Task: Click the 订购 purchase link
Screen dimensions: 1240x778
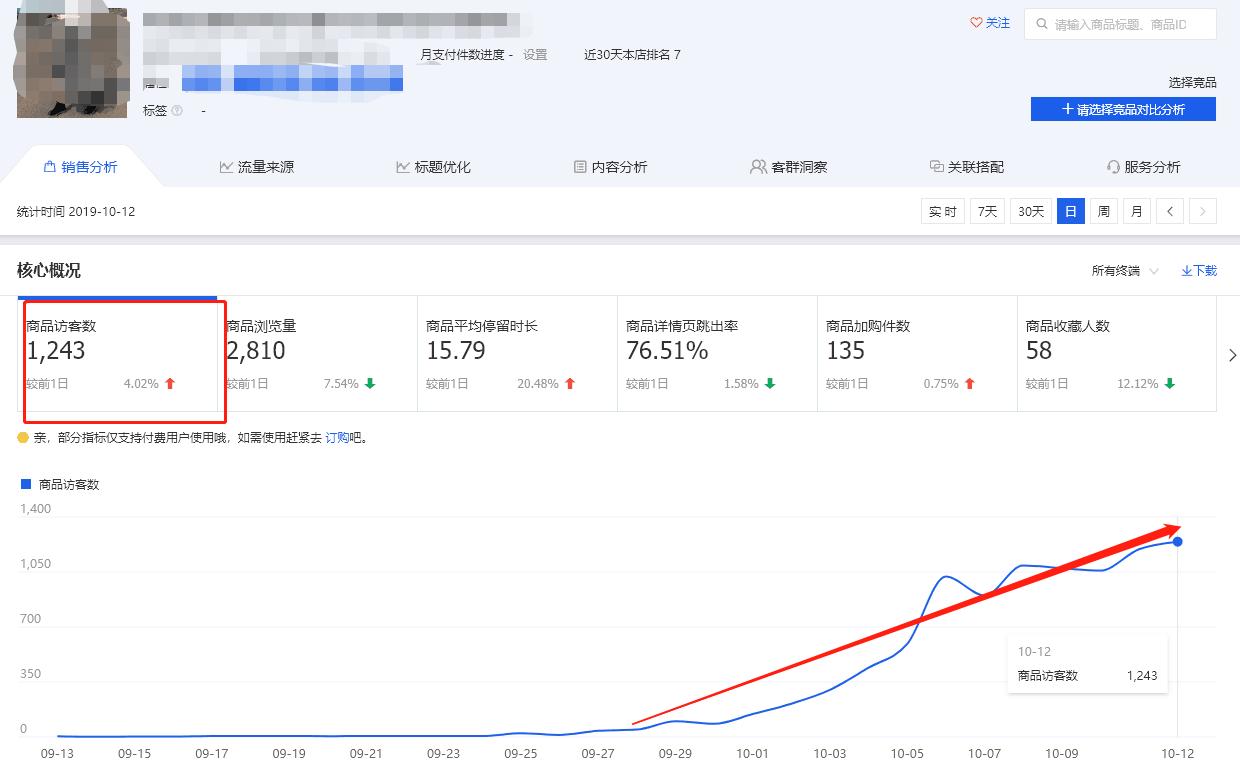Action: (x=340, y=437)
